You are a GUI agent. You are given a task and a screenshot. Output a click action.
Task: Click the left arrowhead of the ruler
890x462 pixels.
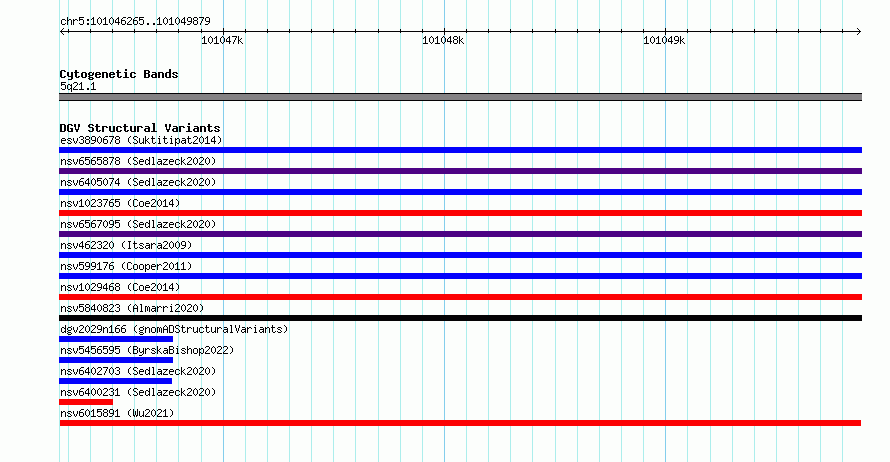(62, 32)
